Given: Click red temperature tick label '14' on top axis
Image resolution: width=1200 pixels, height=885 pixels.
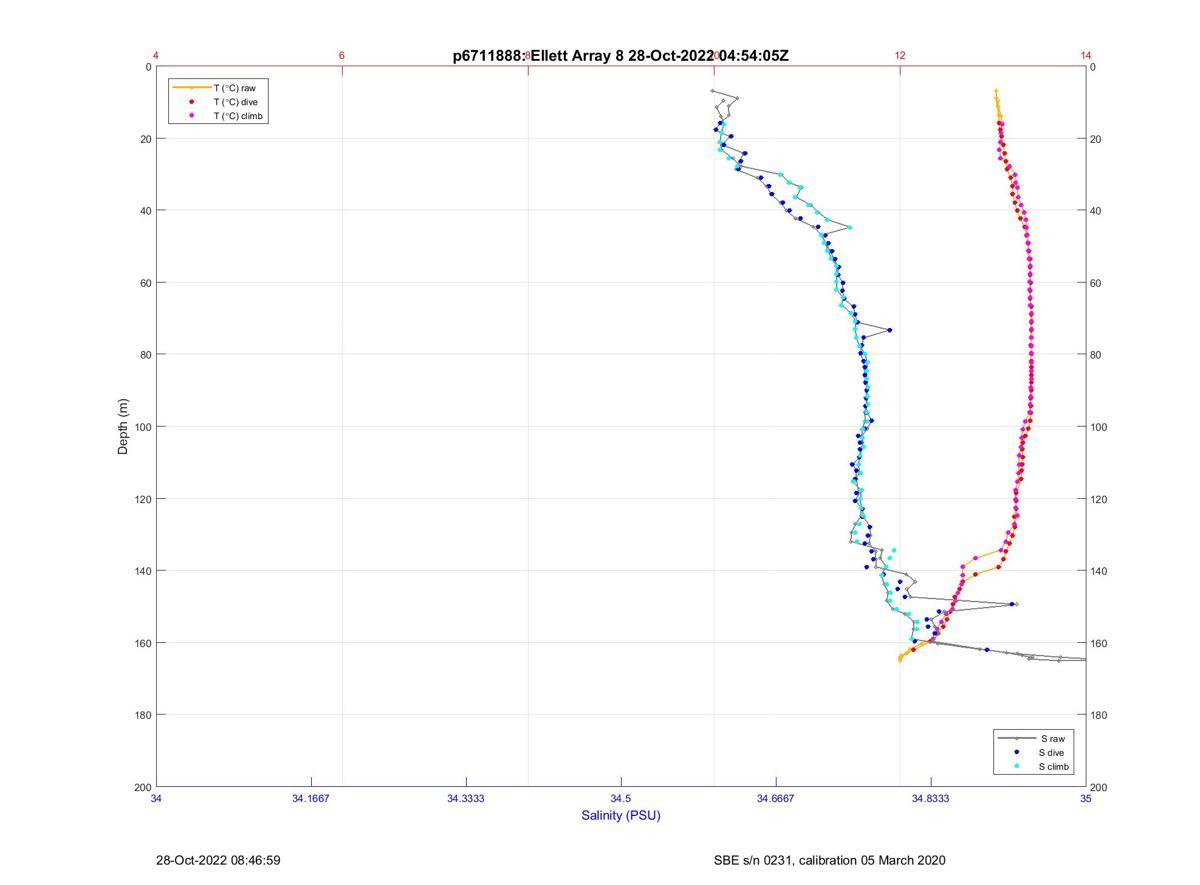Looking at the screenshot, I should point(1086,56).
